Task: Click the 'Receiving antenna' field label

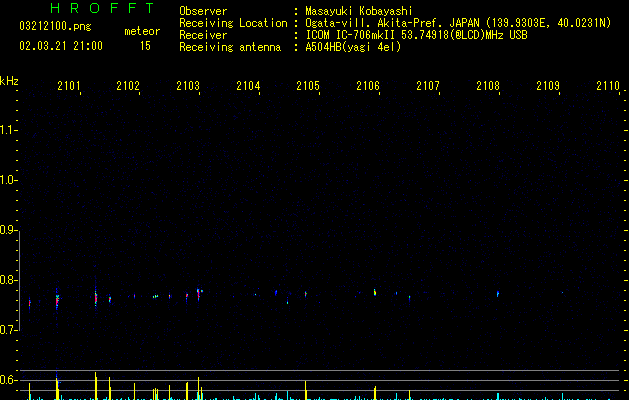Action: tap(230, 47)
